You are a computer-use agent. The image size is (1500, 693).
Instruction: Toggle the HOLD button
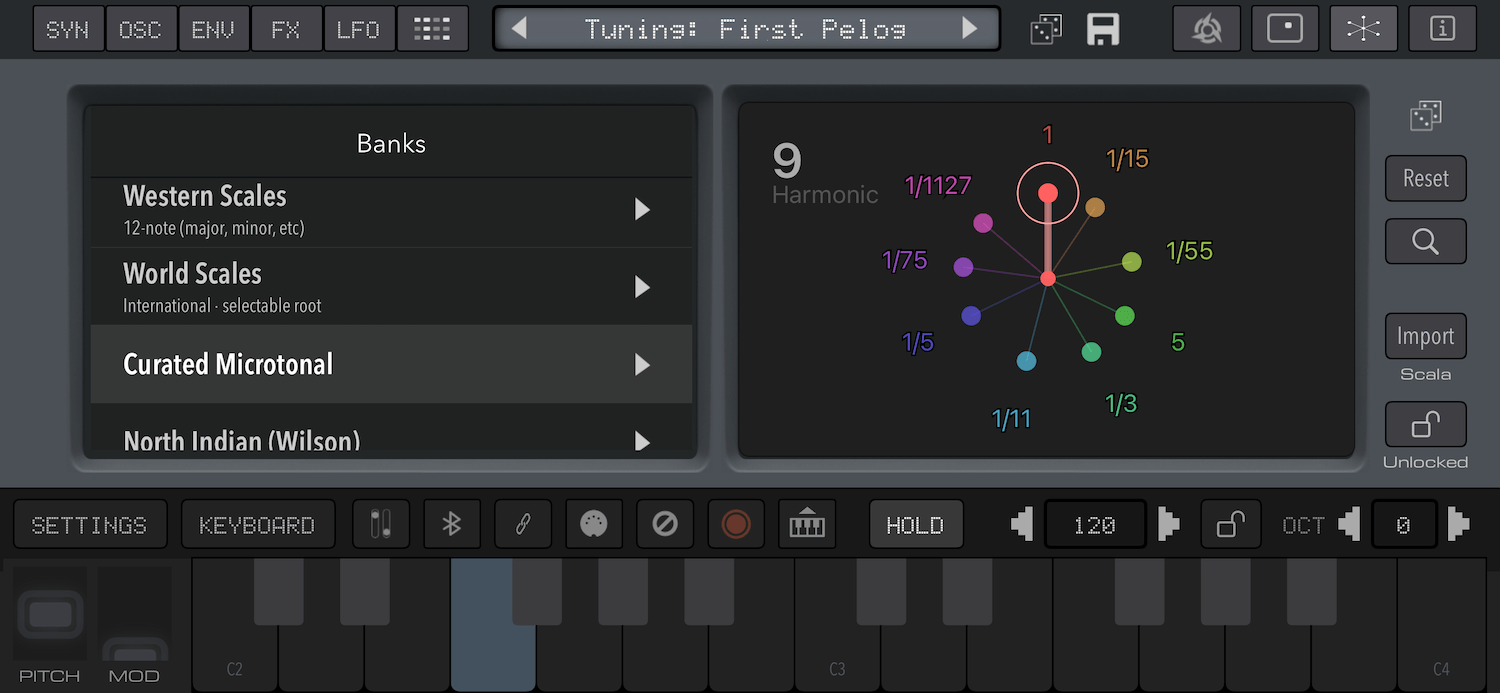916,525
